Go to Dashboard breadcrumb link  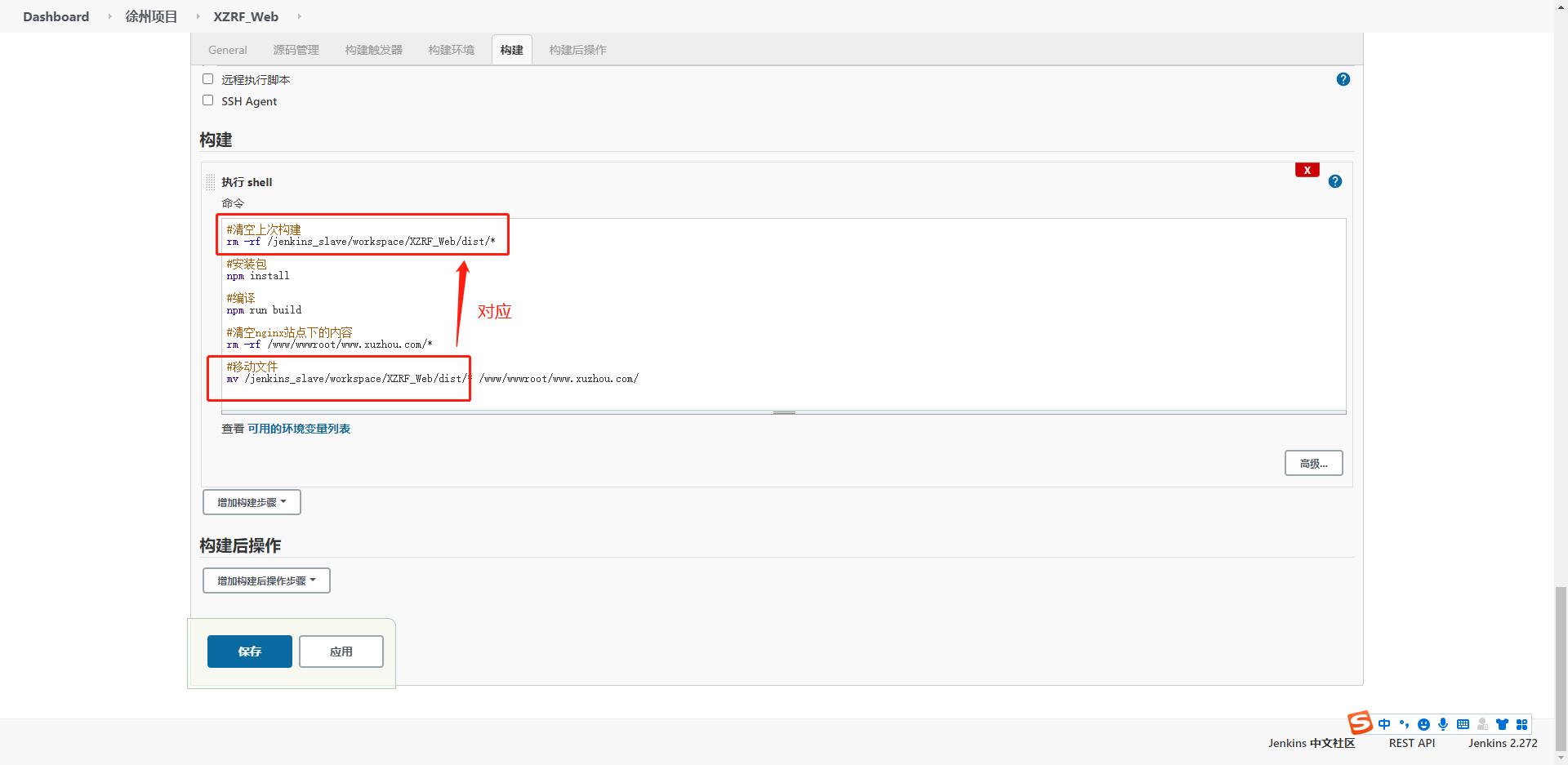pos(56,16)
